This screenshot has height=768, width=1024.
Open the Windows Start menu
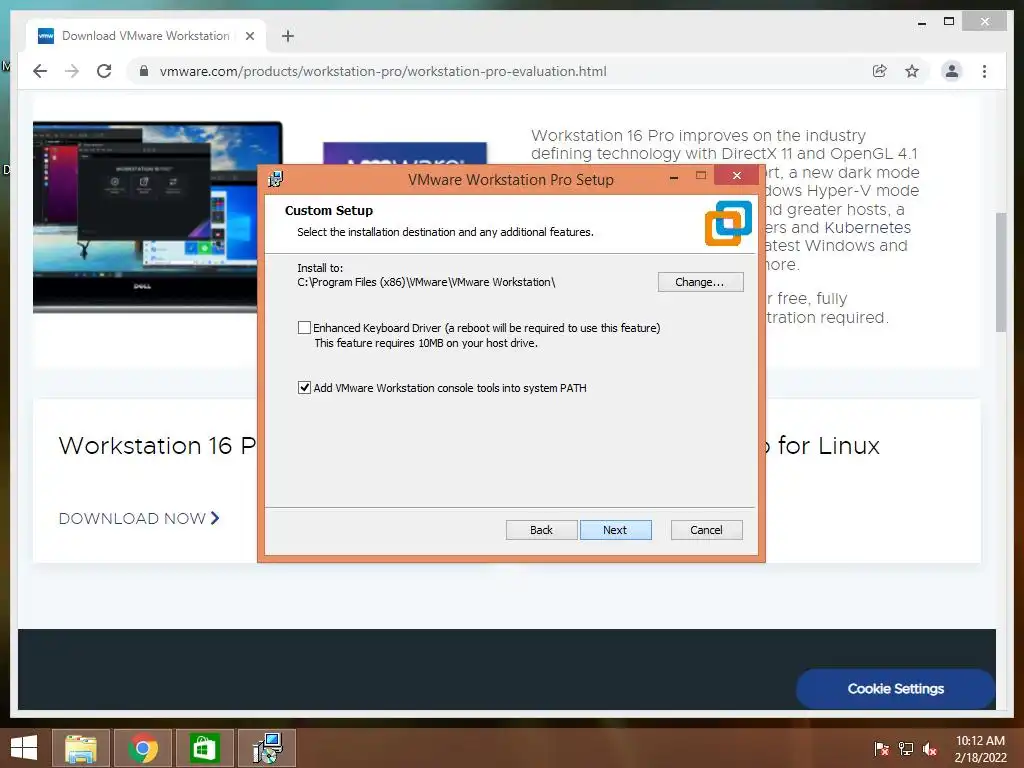(24, 748)
